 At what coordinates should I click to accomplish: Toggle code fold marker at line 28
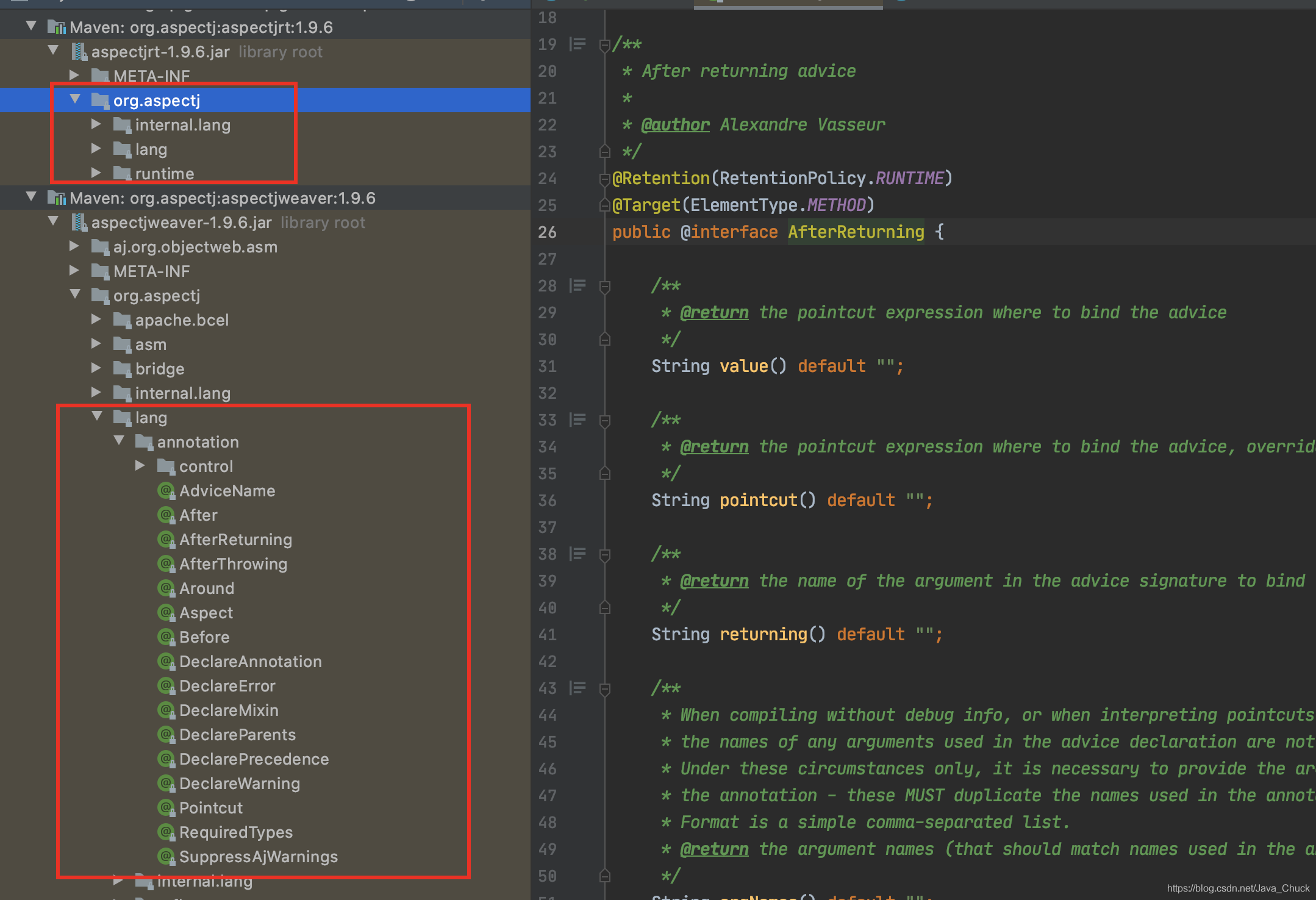pyautogui.click(x=605, y=286)
